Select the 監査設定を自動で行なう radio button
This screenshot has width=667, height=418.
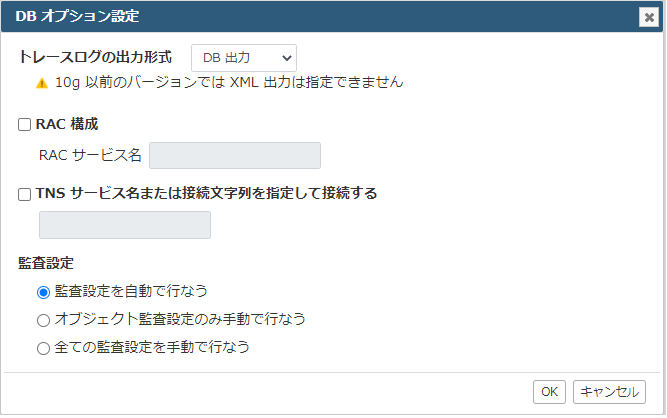pyautogui.click(x=43, y=293)
